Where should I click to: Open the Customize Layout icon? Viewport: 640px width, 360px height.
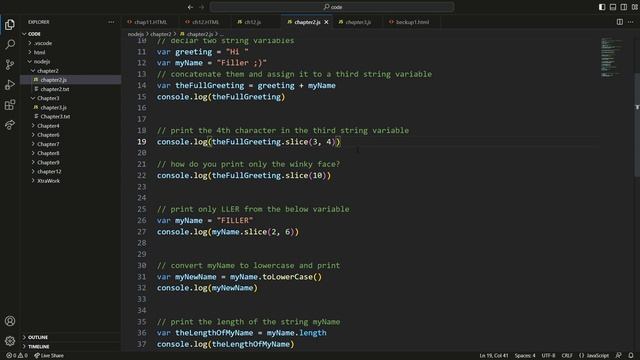coord(635,7)
